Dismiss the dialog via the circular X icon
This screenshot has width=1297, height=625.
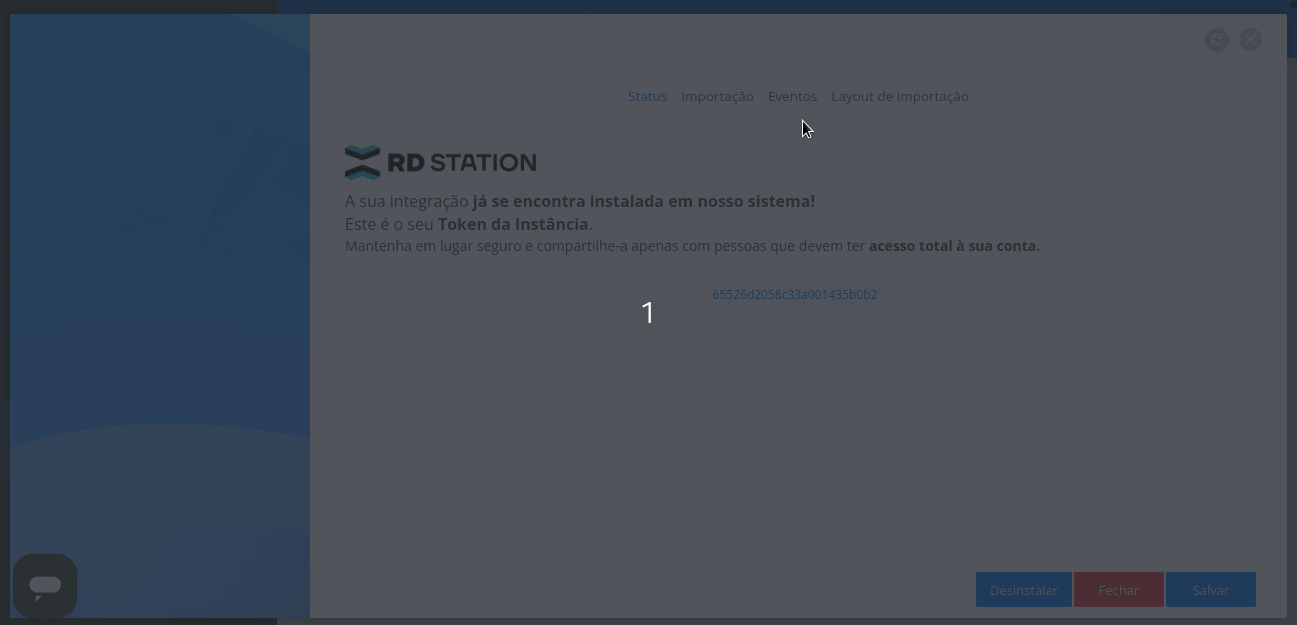pyautogui.click(x=1251, y=39)
